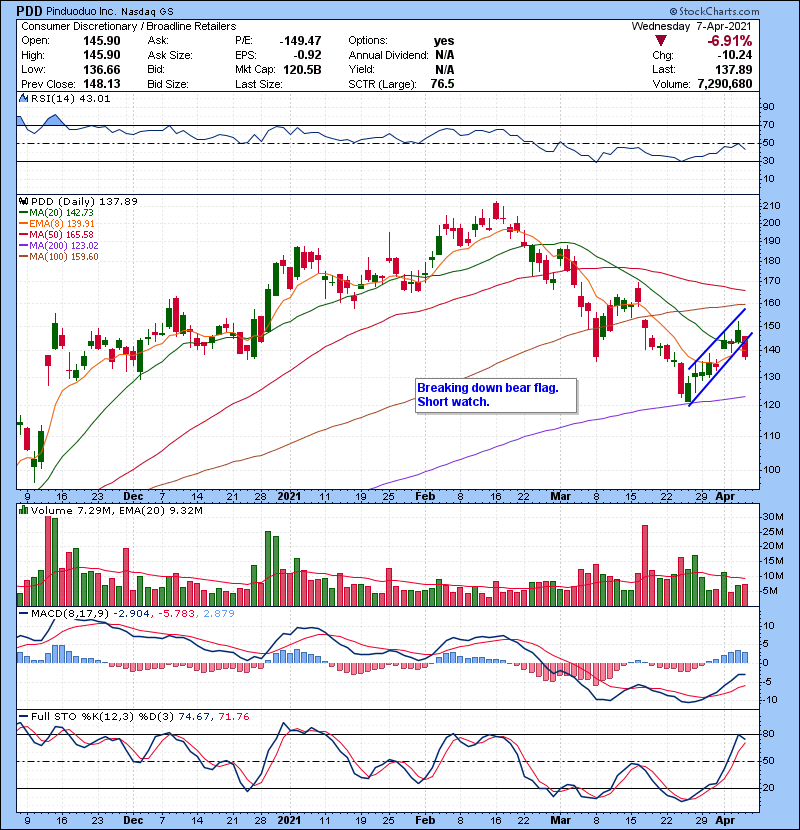Click the 'Breaking down bear flag' annotation box

click(x=495, y=395)
